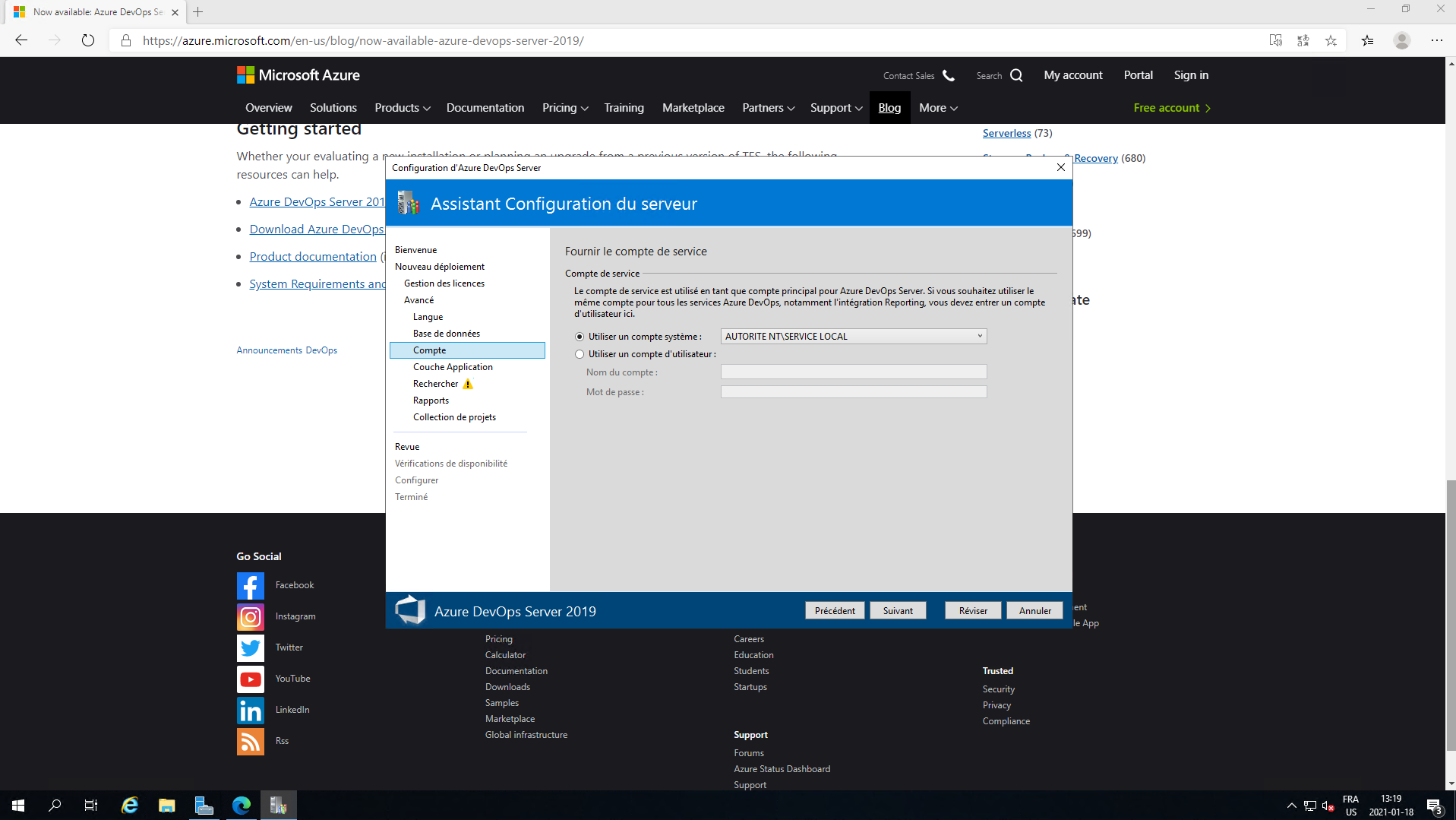Open the Instagram icon link

point(250,616)
